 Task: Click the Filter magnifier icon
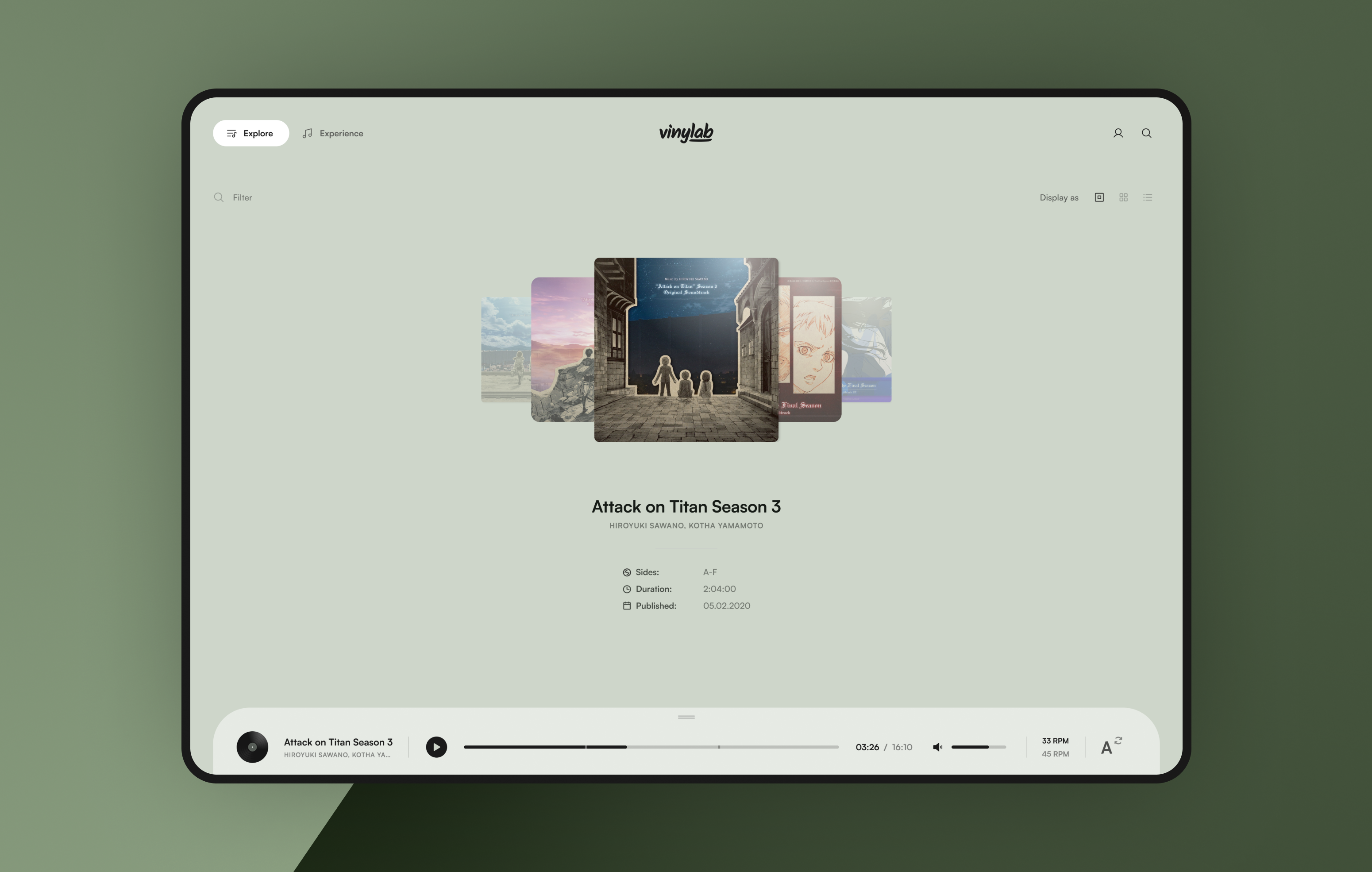tap(219, 197)
